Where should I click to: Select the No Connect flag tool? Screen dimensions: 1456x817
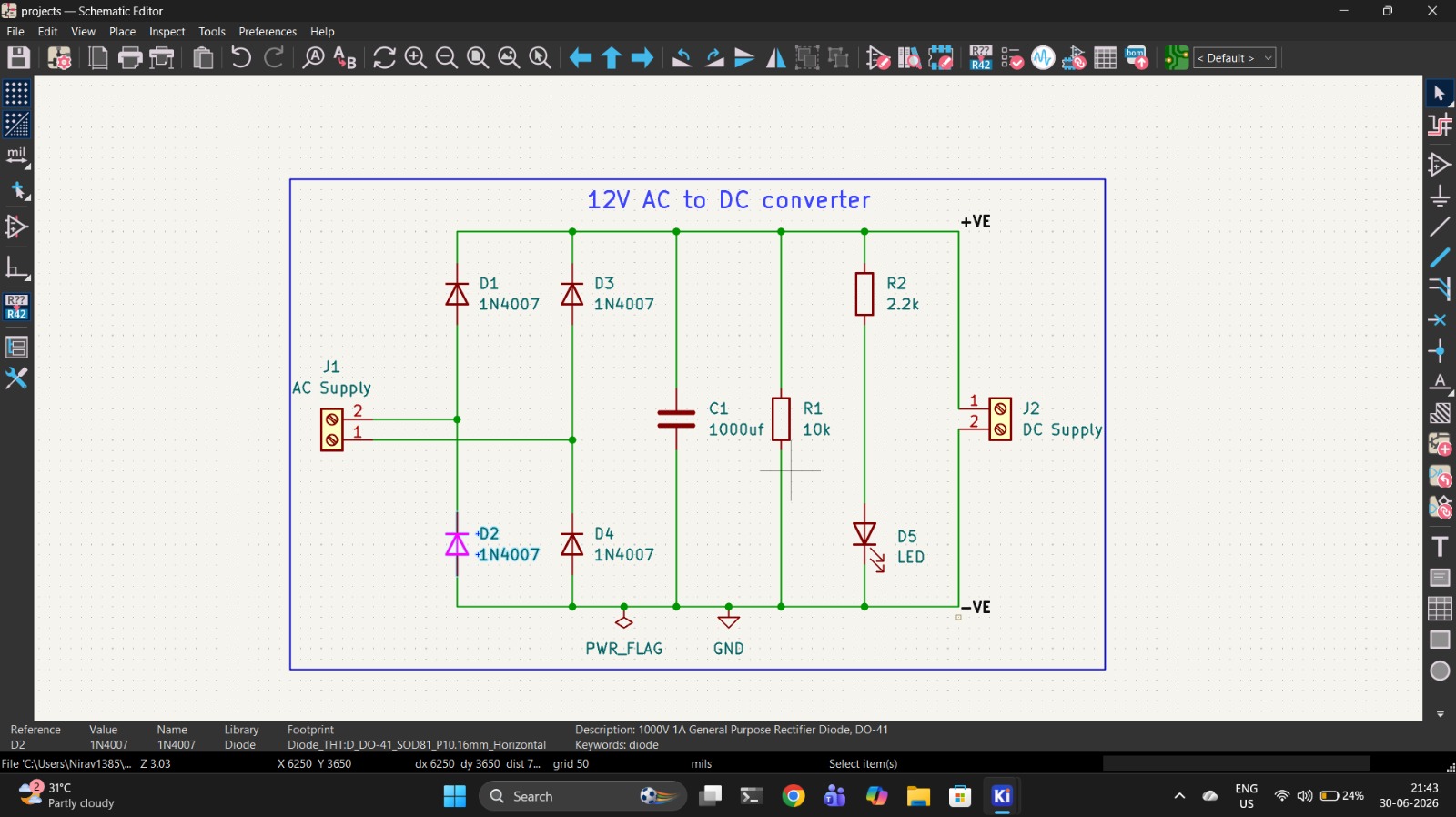[1440, 320]
